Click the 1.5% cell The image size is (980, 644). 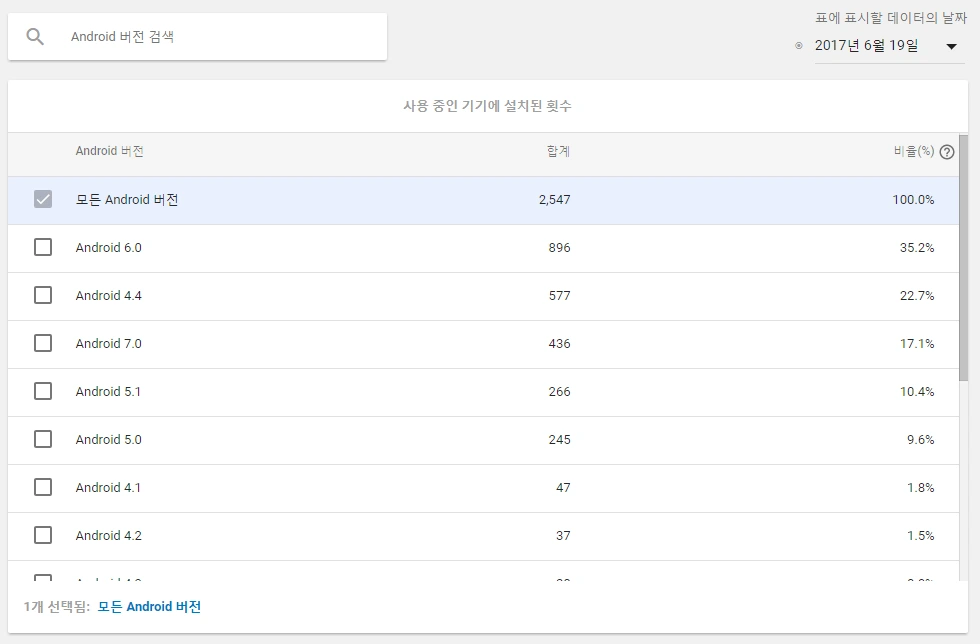(x=921, y=536)
